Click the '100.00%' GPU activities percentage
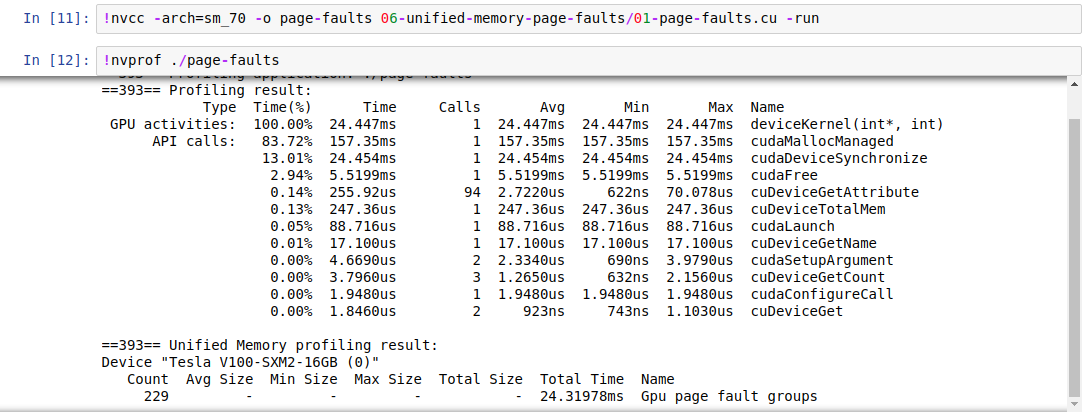 pyautogui.click(x=282, y=125)
